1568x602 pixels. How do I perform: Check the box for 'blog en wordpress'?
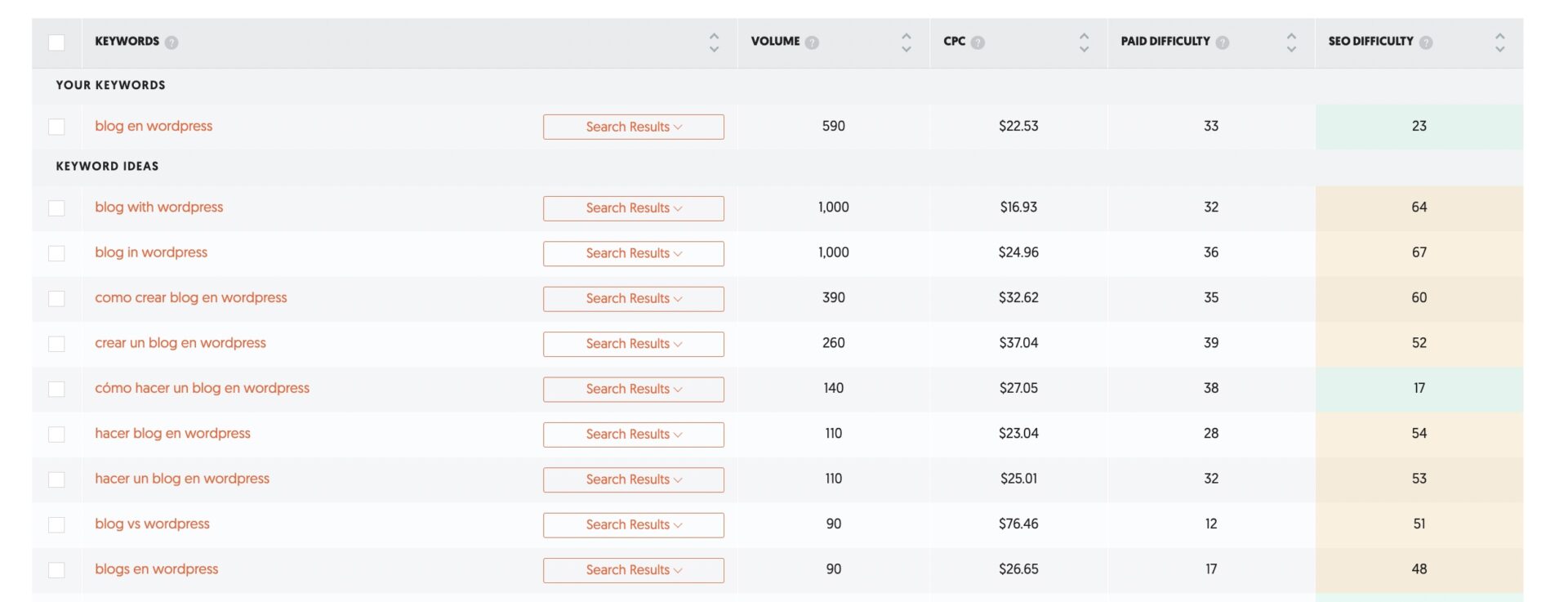click(56, 127)
